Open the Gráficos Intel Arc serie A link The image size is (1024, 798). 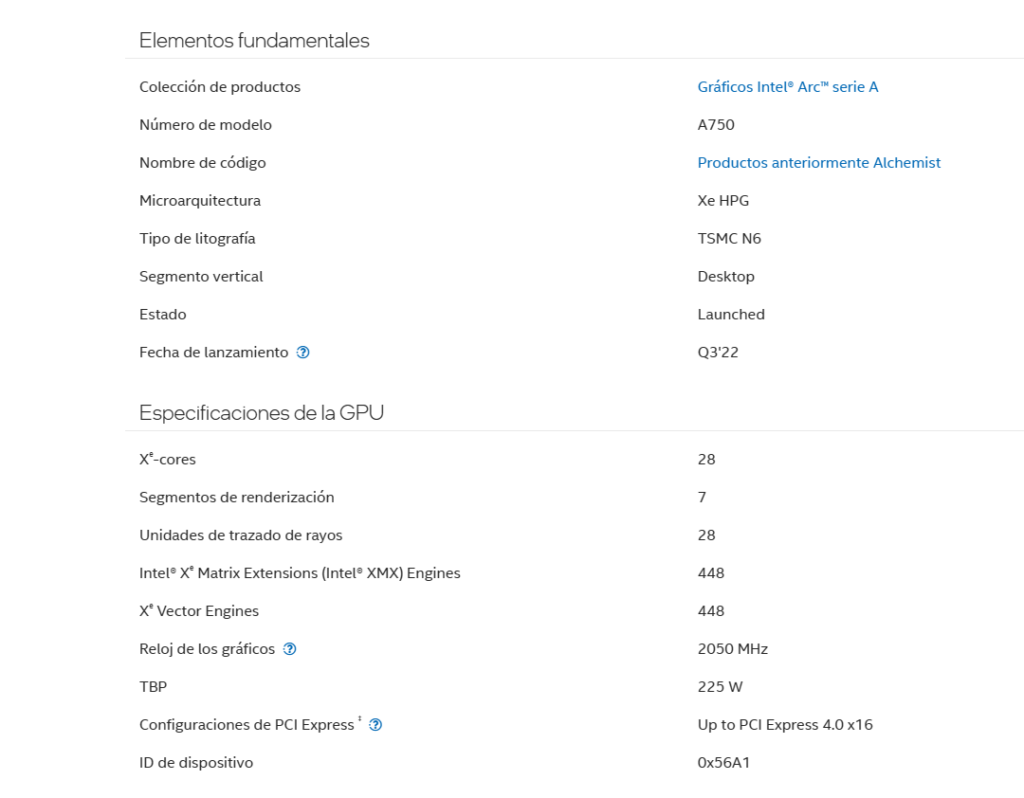(x=788, y=87)
